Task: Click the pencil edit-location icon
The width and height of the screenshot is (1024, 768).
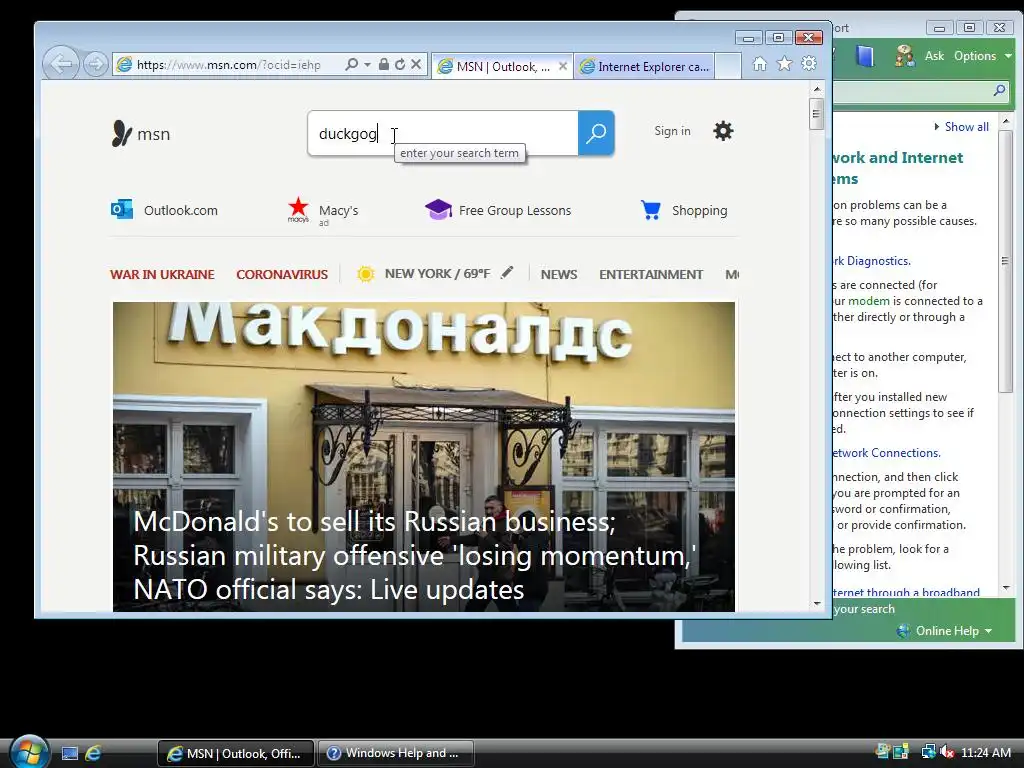Action: [507, 272]
